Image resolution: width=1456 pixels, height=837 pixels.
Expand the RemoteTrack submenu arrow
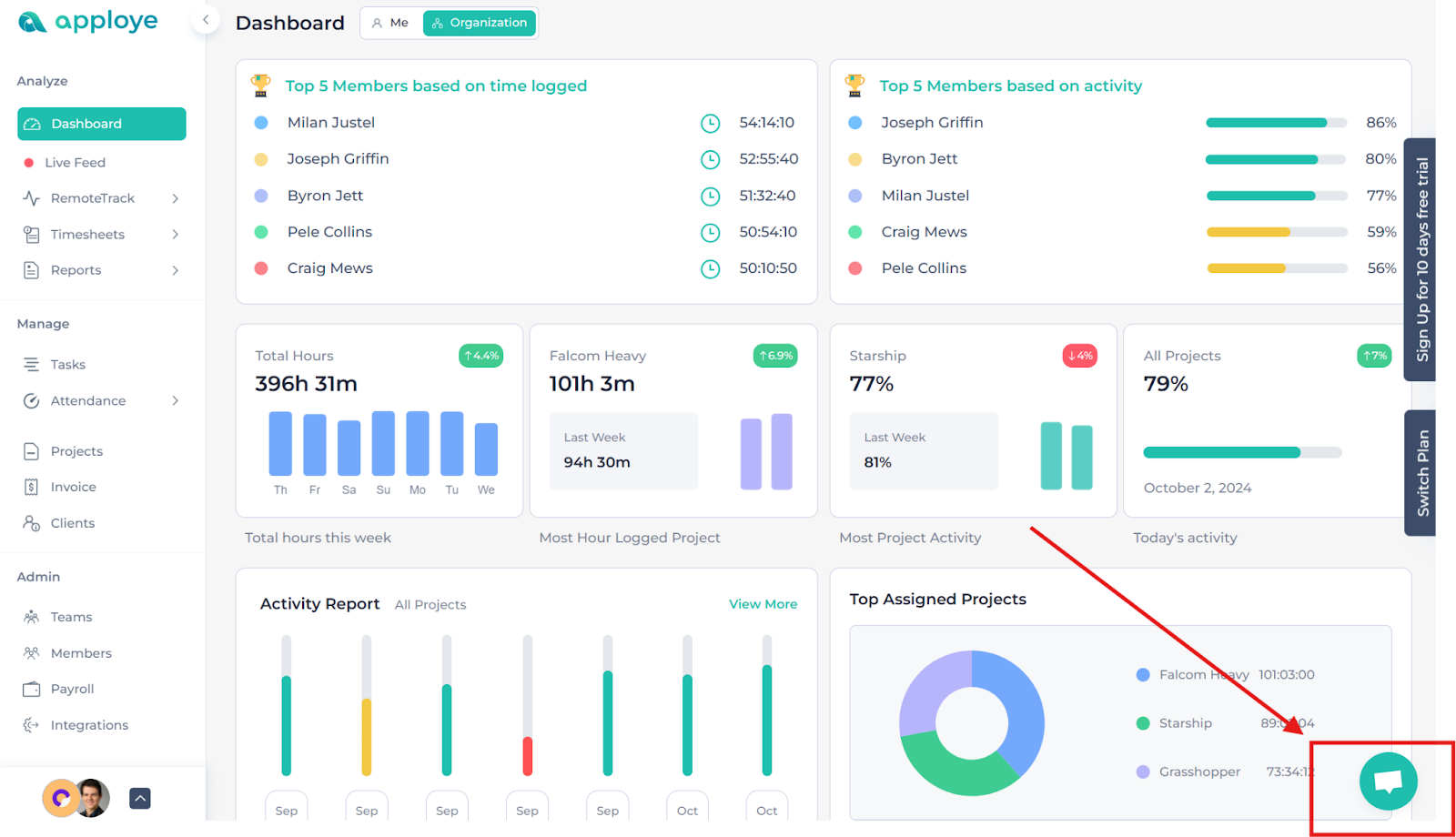click(x=176, y=198)
